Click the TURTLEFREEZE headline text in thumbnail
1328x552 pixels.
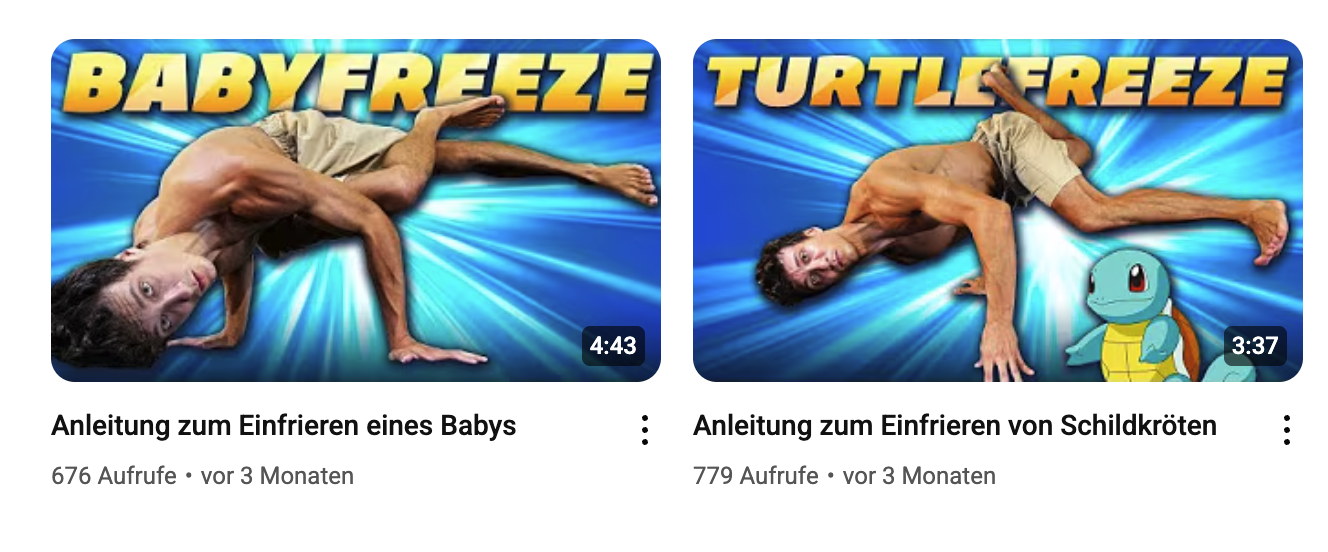[x=998, y=82]
